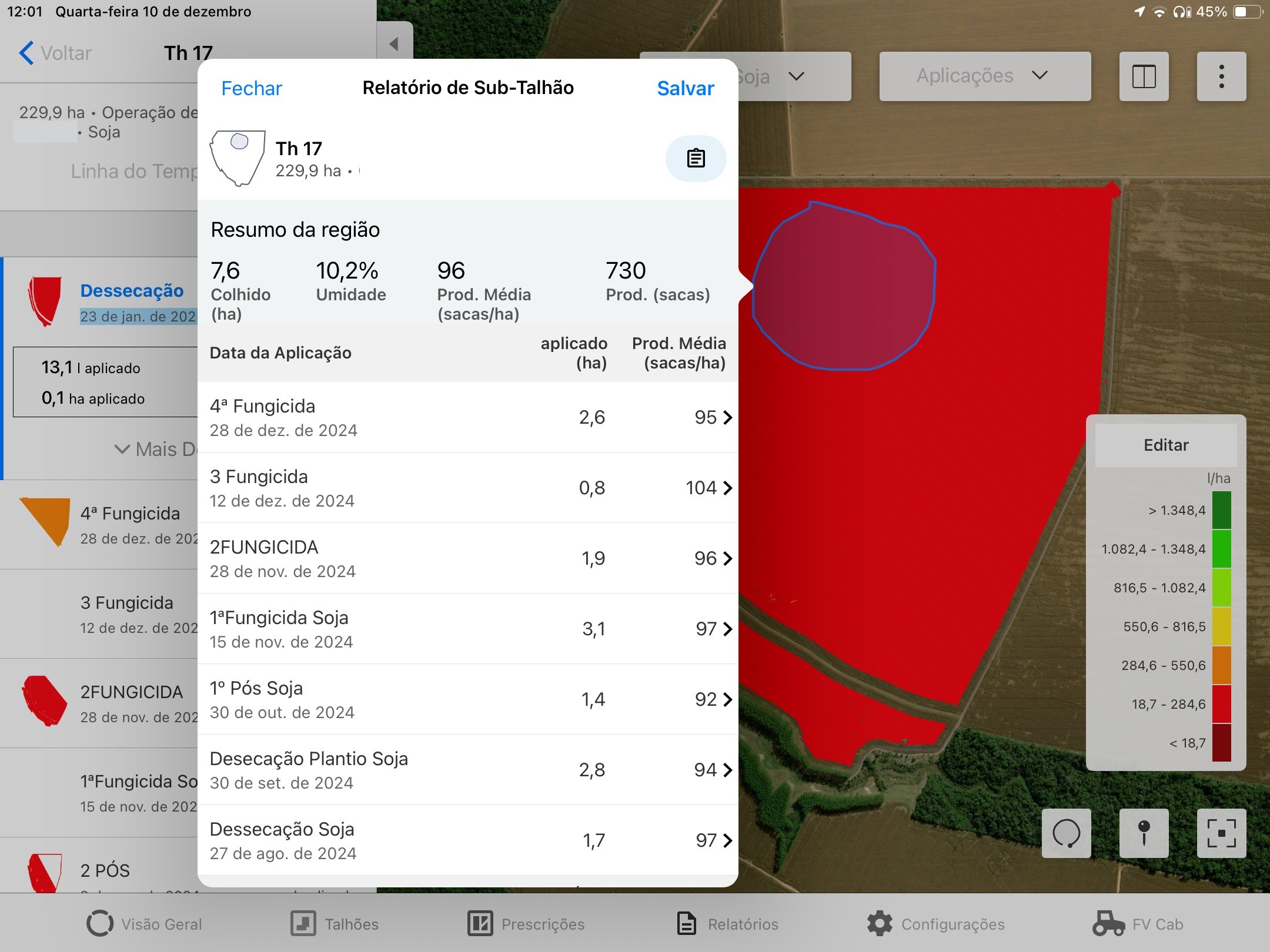Viewport: 1270px width, 952px height.
Task: Tap the Voltar back chevron
Action: (26, 53)
